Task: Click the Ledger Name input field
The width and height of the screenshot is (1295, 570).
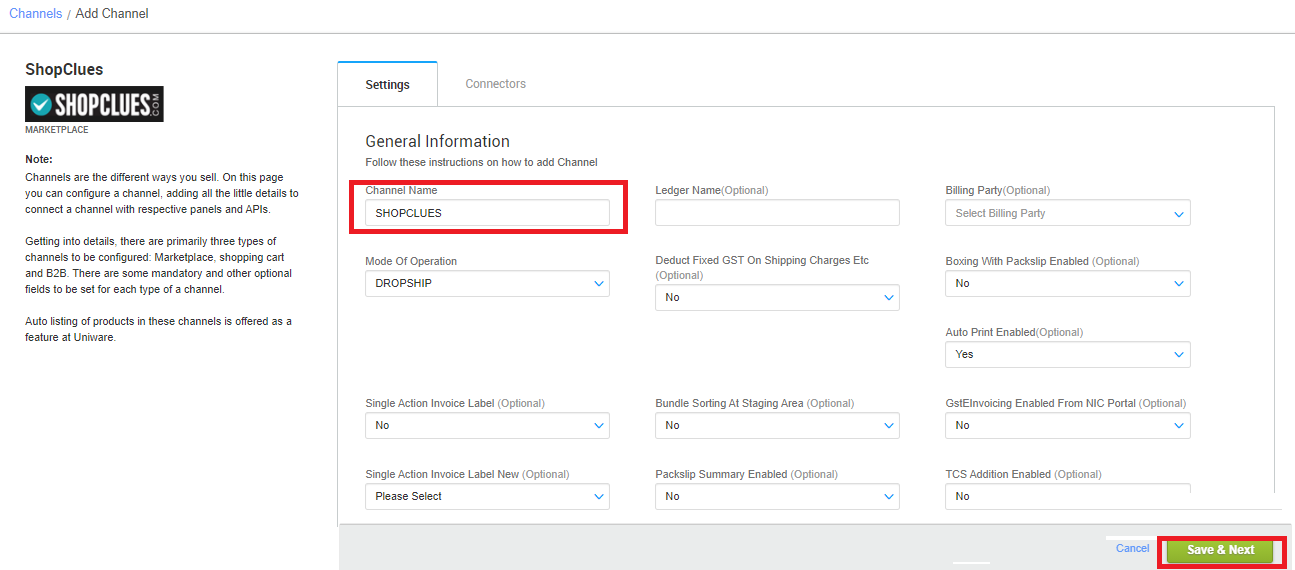Action: [777, 213]
